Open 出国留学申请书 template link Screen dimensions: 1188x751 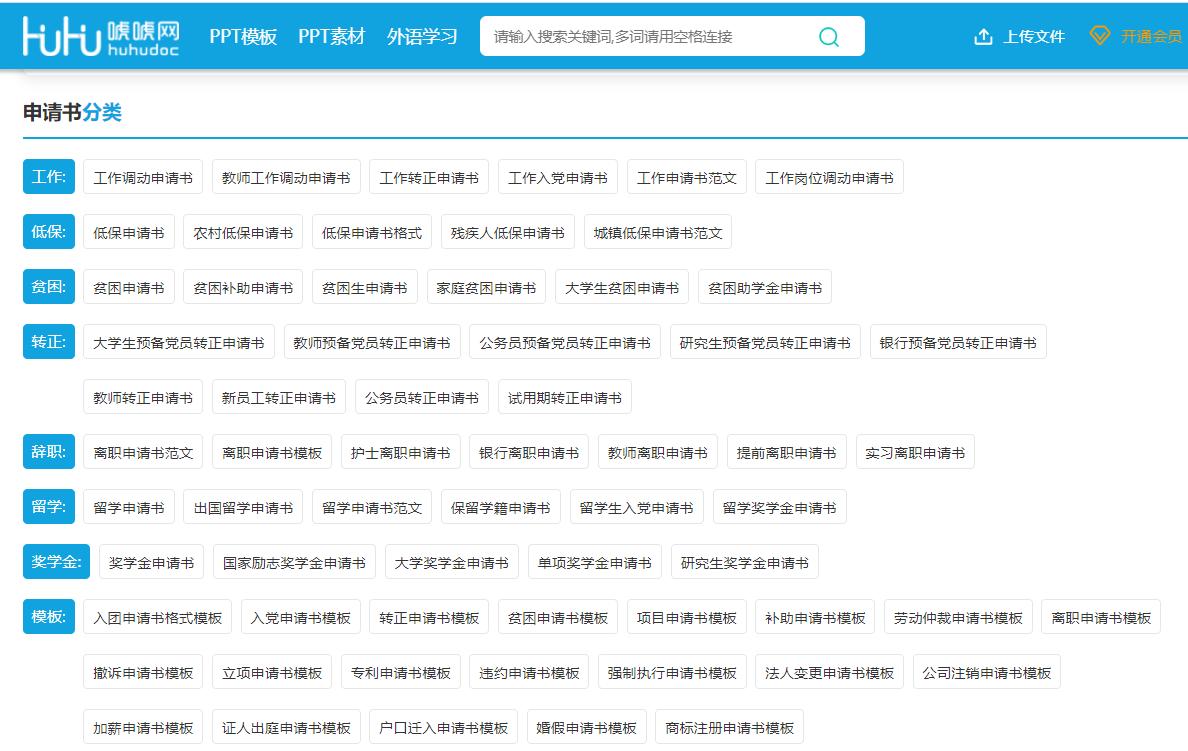[x=243, y=506]
